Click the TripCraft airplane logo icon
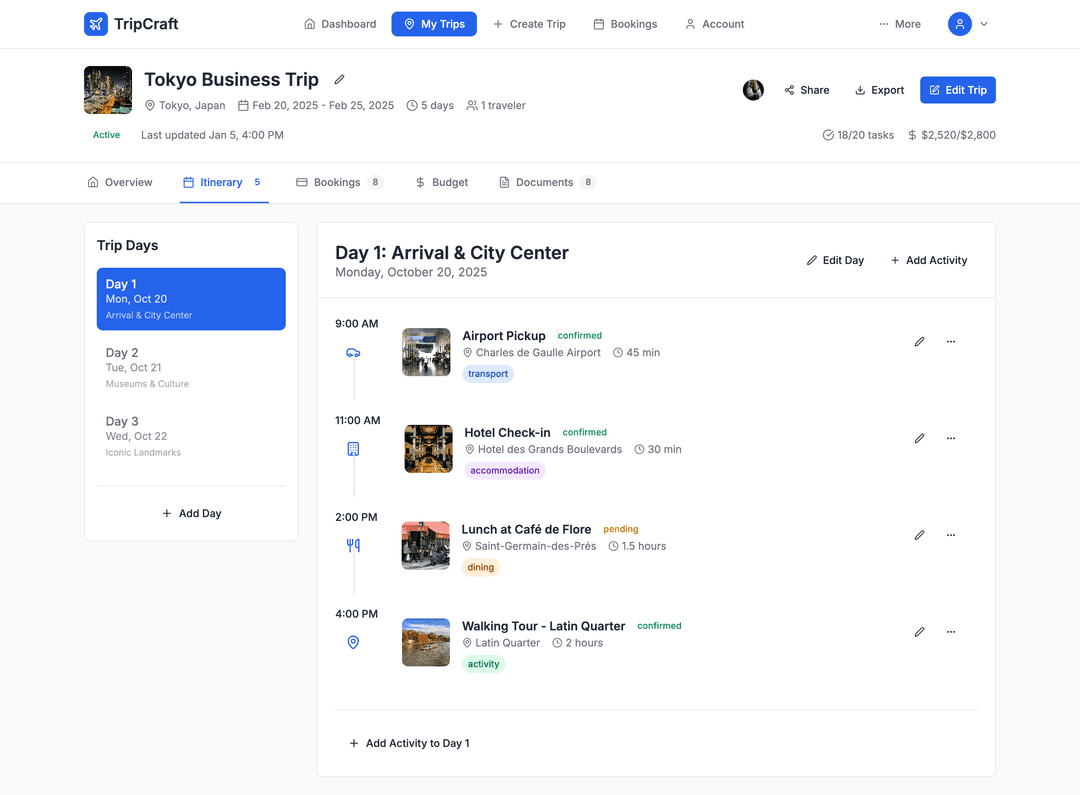The width and height of the screenshot is (1080, 795). pyautogui.click(x=96, y=24)
